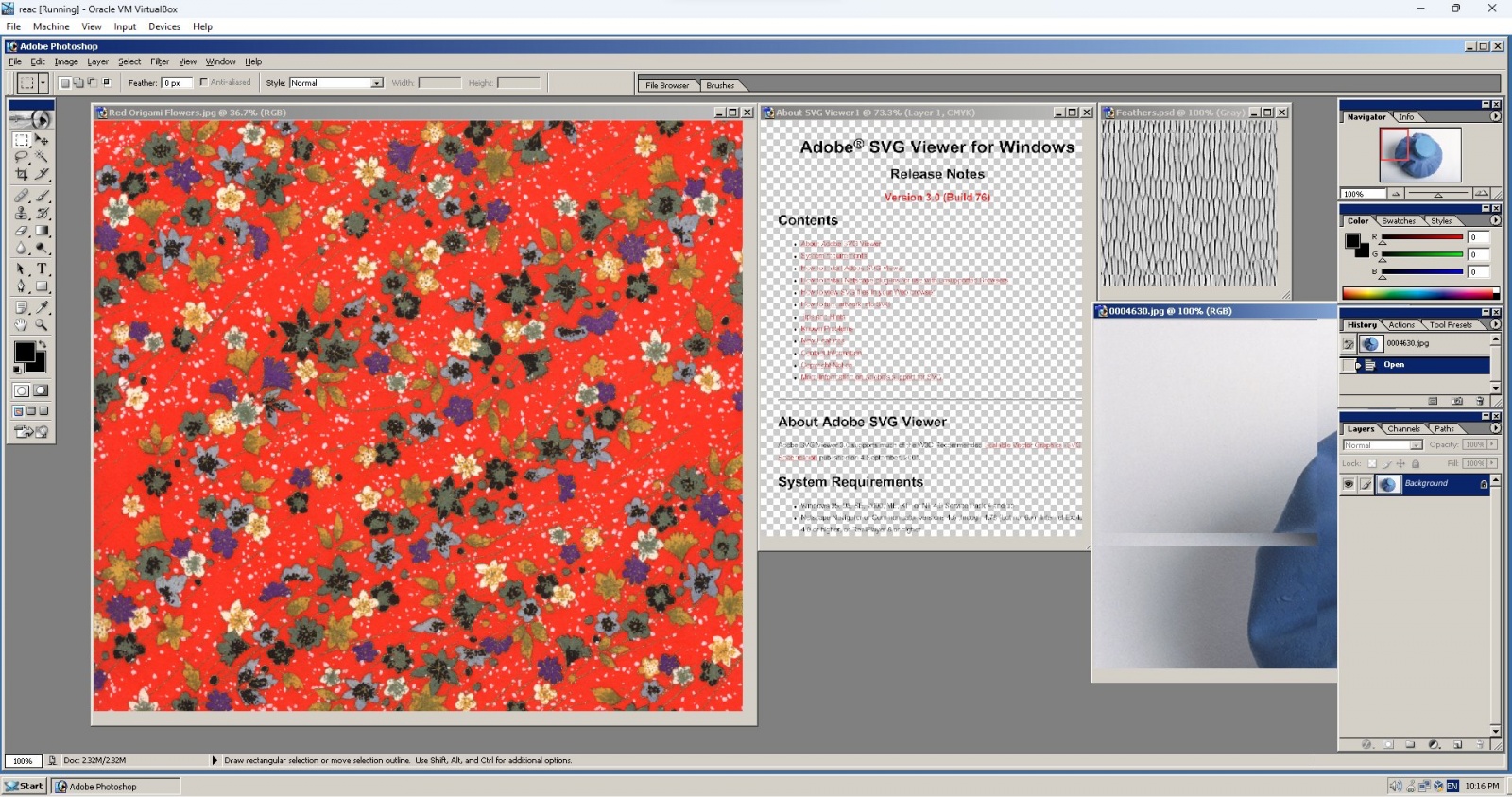Select the Gradient tool
The height and width of the screenshot is (797, 1512).
tap(42, 230)
